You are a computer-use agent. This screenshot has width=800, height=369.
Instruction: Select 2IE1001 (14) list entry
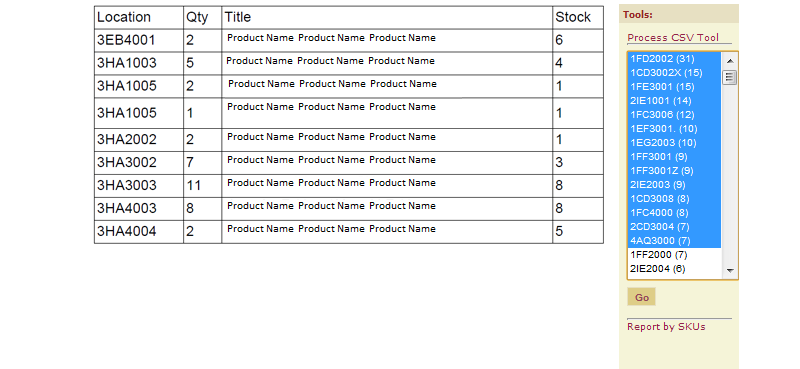coord(674,101)
